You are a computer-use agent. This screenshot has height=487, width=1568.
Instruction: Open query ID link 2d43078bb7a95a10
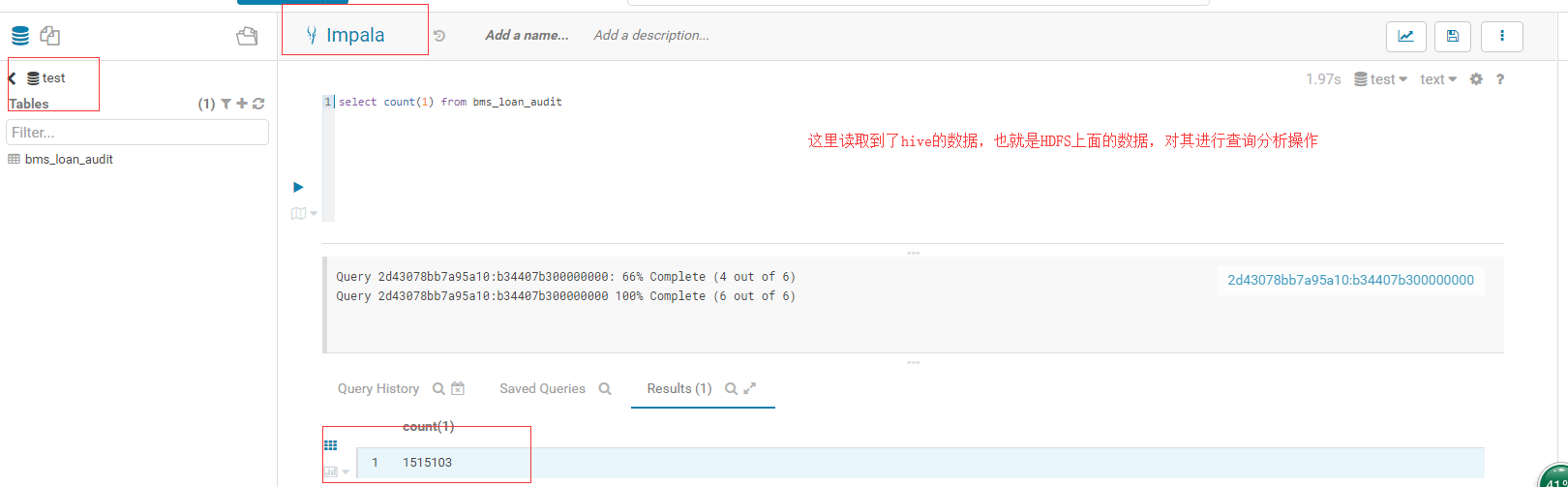pos(1350,280)
